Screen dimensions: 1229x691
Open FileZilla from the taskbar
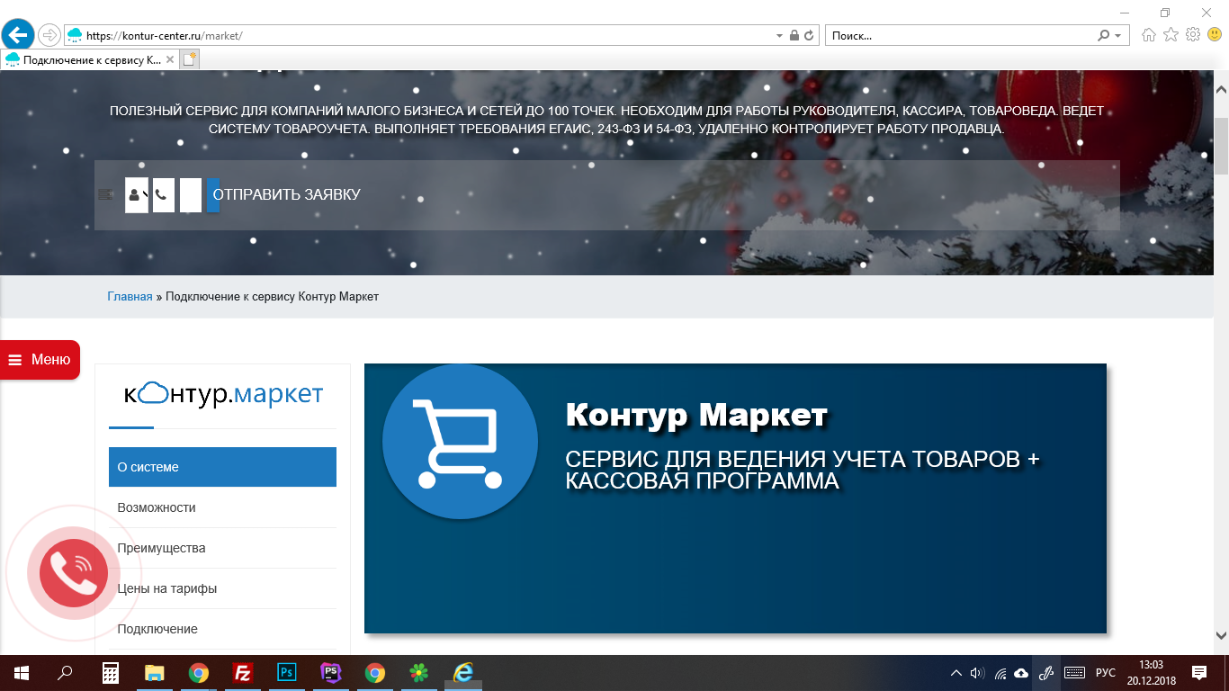pos(242,673)
